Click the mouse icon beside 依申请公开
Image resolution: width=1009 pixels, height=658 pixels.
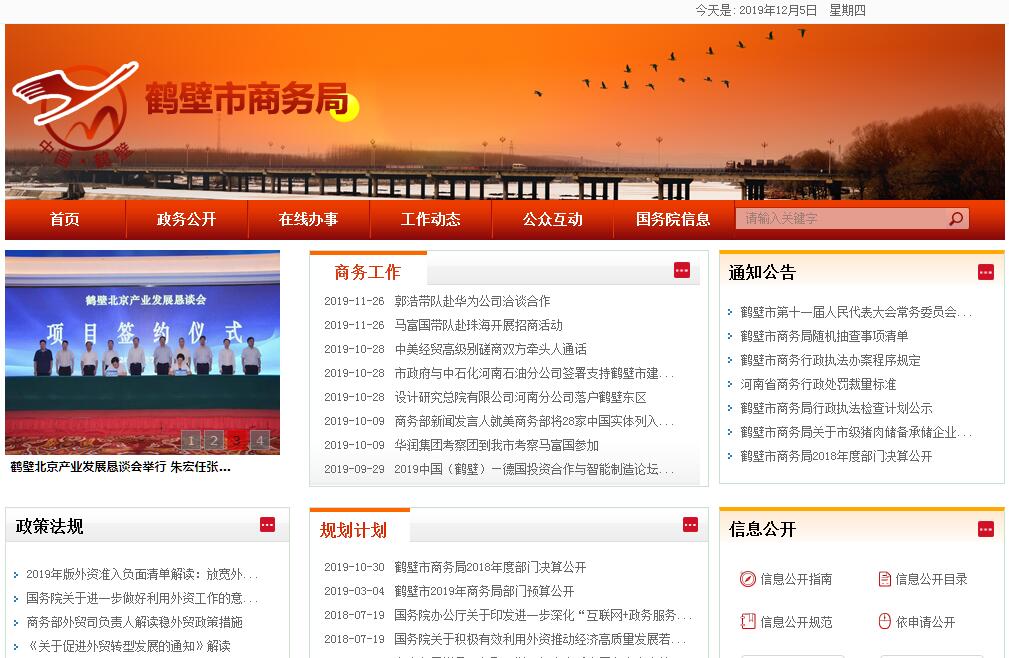(884, 622)
